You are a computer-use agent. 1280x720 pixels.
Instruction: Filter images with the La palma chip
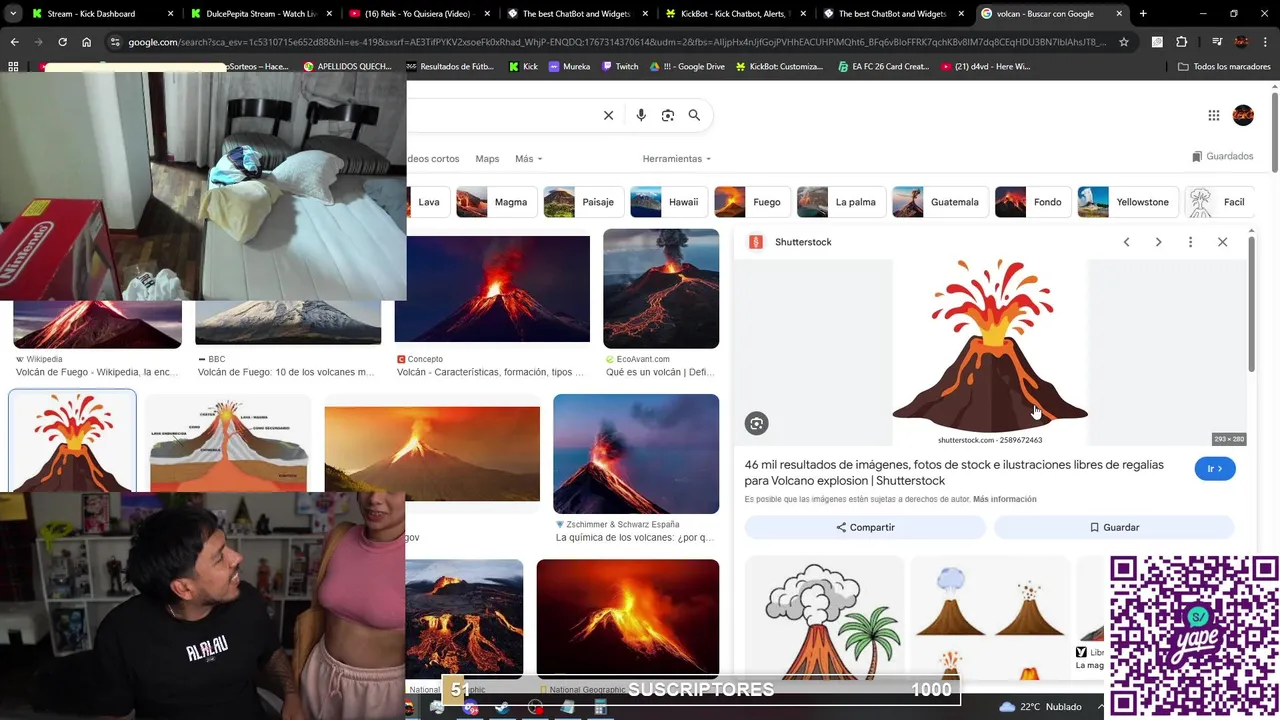[840, 202]
